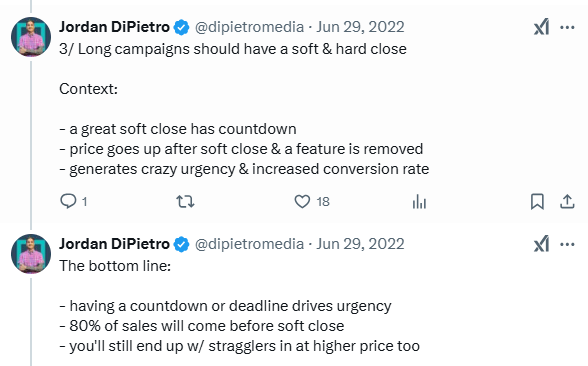This screenshot has width=588, height=366.
Task: Open Jun 29, 2022 timestamp of first tweet
Action: [x=360, y=27]
